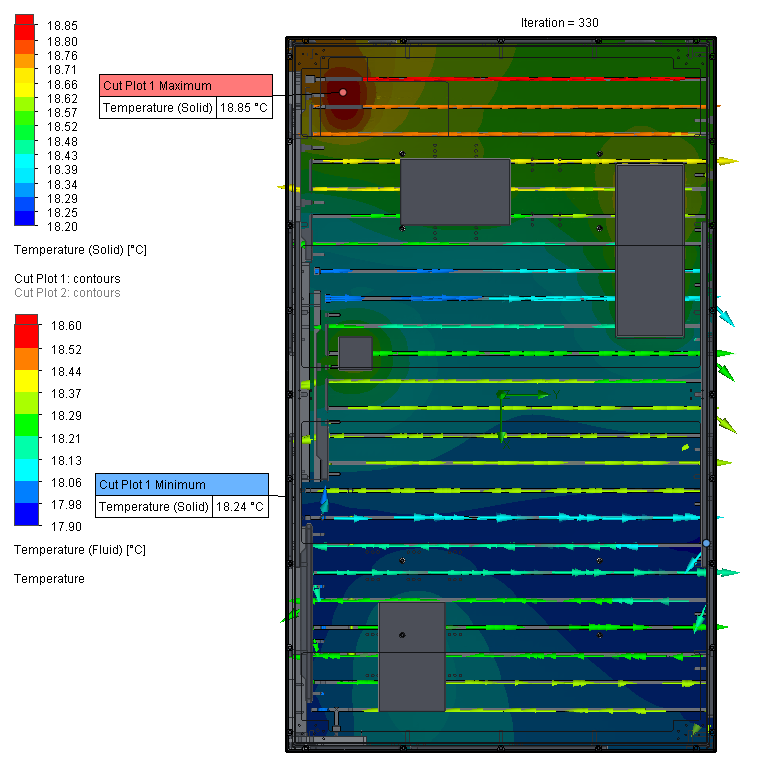Screen dimensions: 767x773
Task: Click the red top of solid temperature color bar
Action: pos(25,24)
